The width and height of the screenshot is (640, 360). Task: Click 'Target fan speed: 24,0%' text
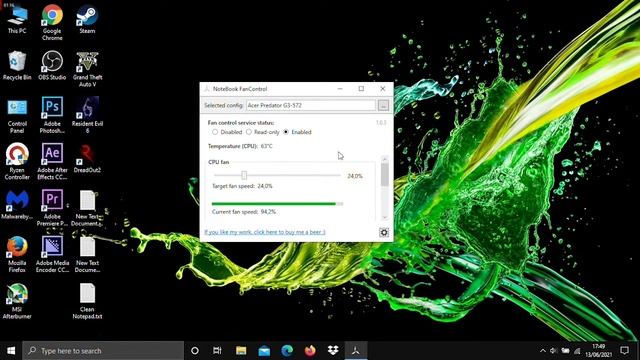pos(242,186)
